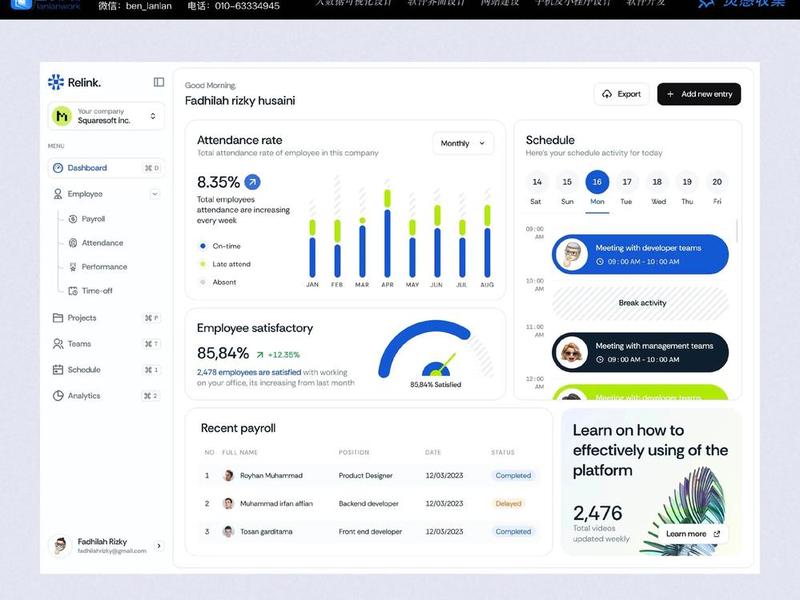Click the Break activity block

point(641,303)
